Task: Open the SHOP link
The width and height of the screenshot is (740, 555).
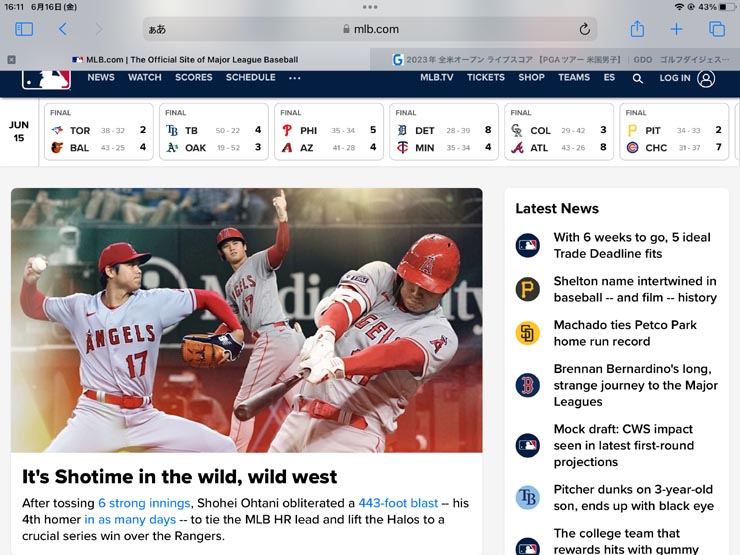Action: point(531,77)
